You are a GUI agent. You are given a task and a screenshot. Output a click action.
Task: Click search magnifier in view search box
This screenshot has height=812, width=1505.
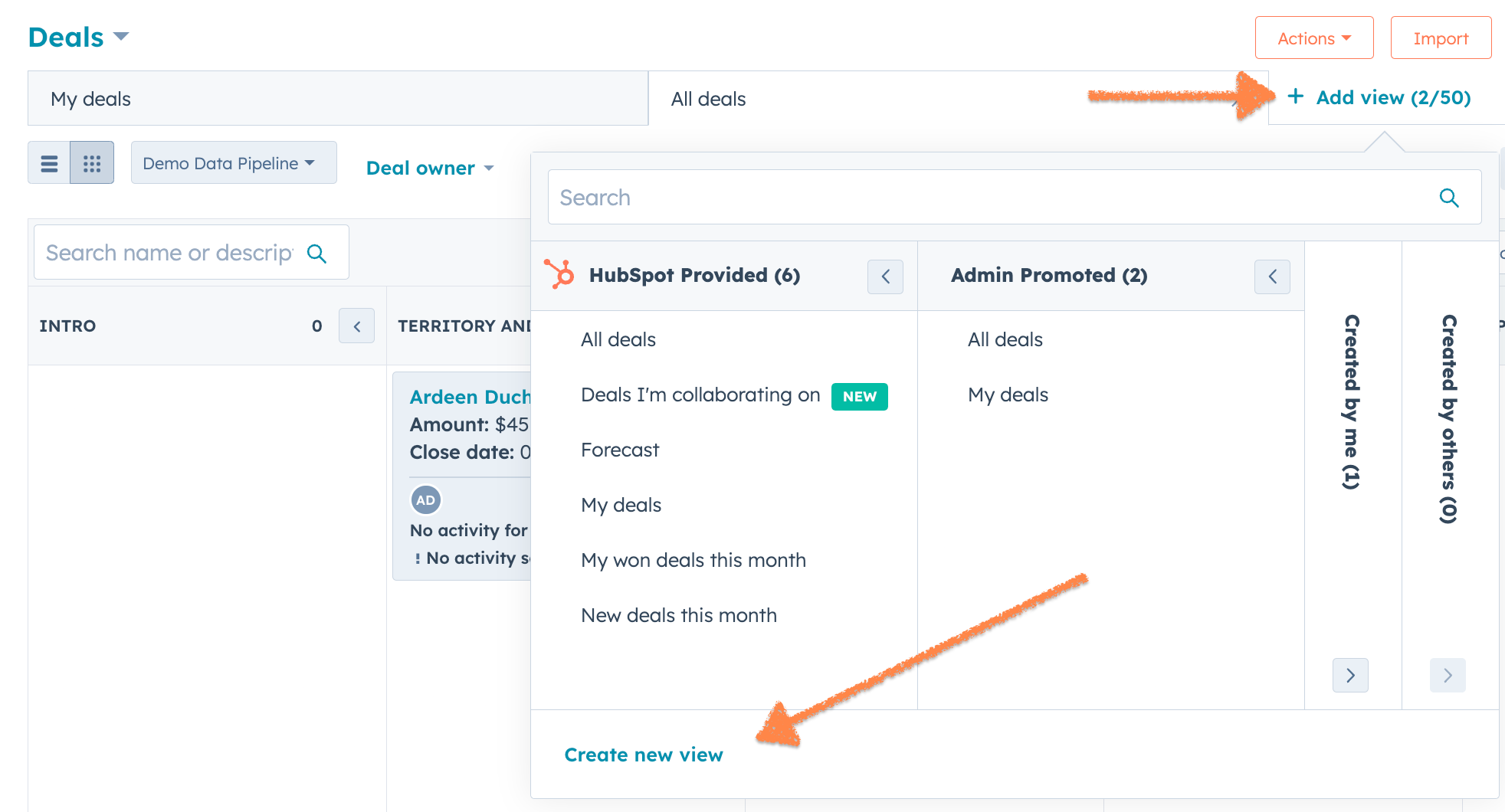pos(1448,198)
